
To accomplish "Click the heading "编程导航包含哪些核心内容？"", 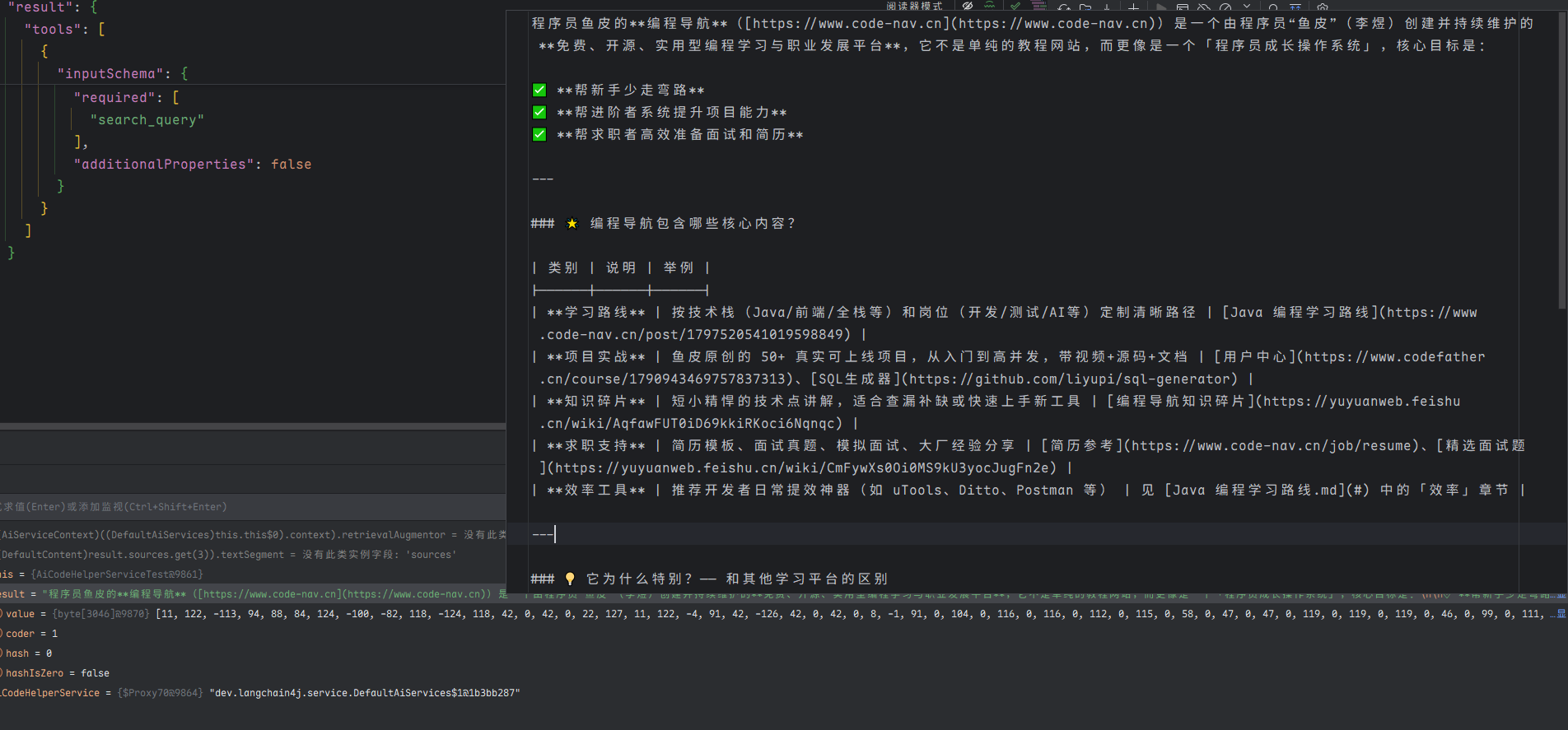I will pyautogui.click(x=693, y=223).
